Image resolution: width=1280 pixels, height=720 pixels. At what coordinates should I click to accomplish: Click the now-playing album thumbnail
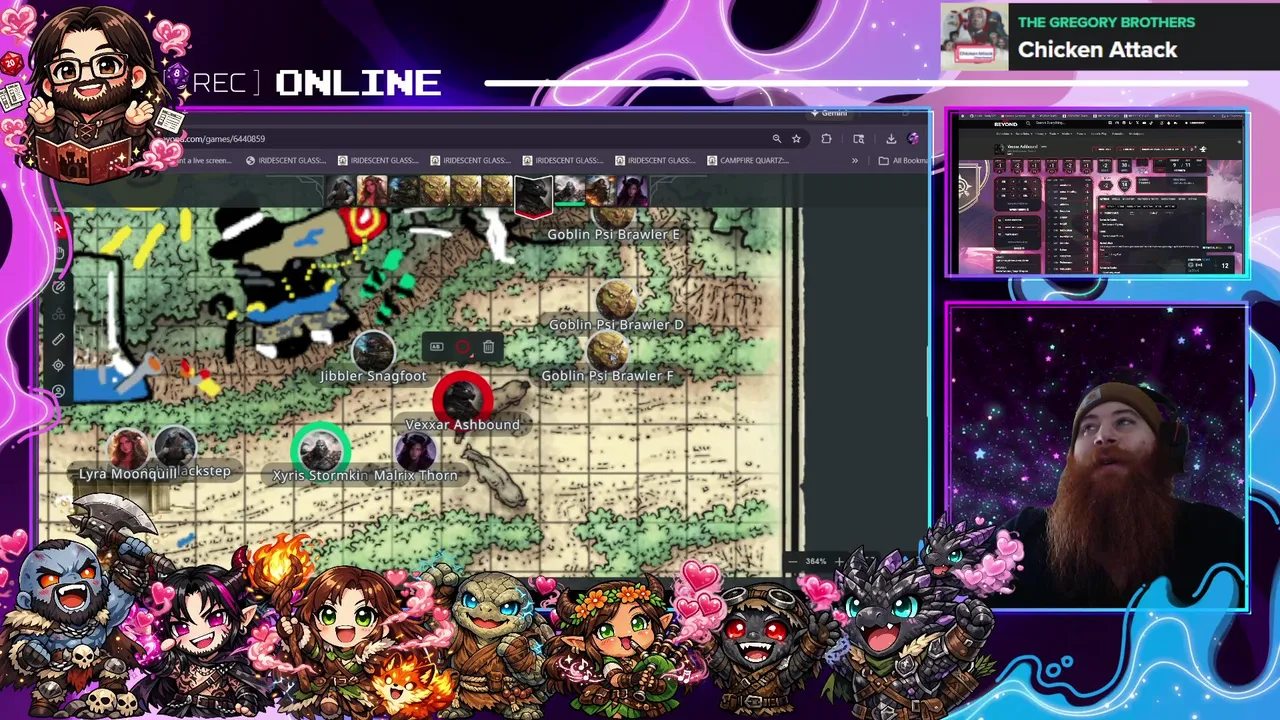(x=974, y=36)
